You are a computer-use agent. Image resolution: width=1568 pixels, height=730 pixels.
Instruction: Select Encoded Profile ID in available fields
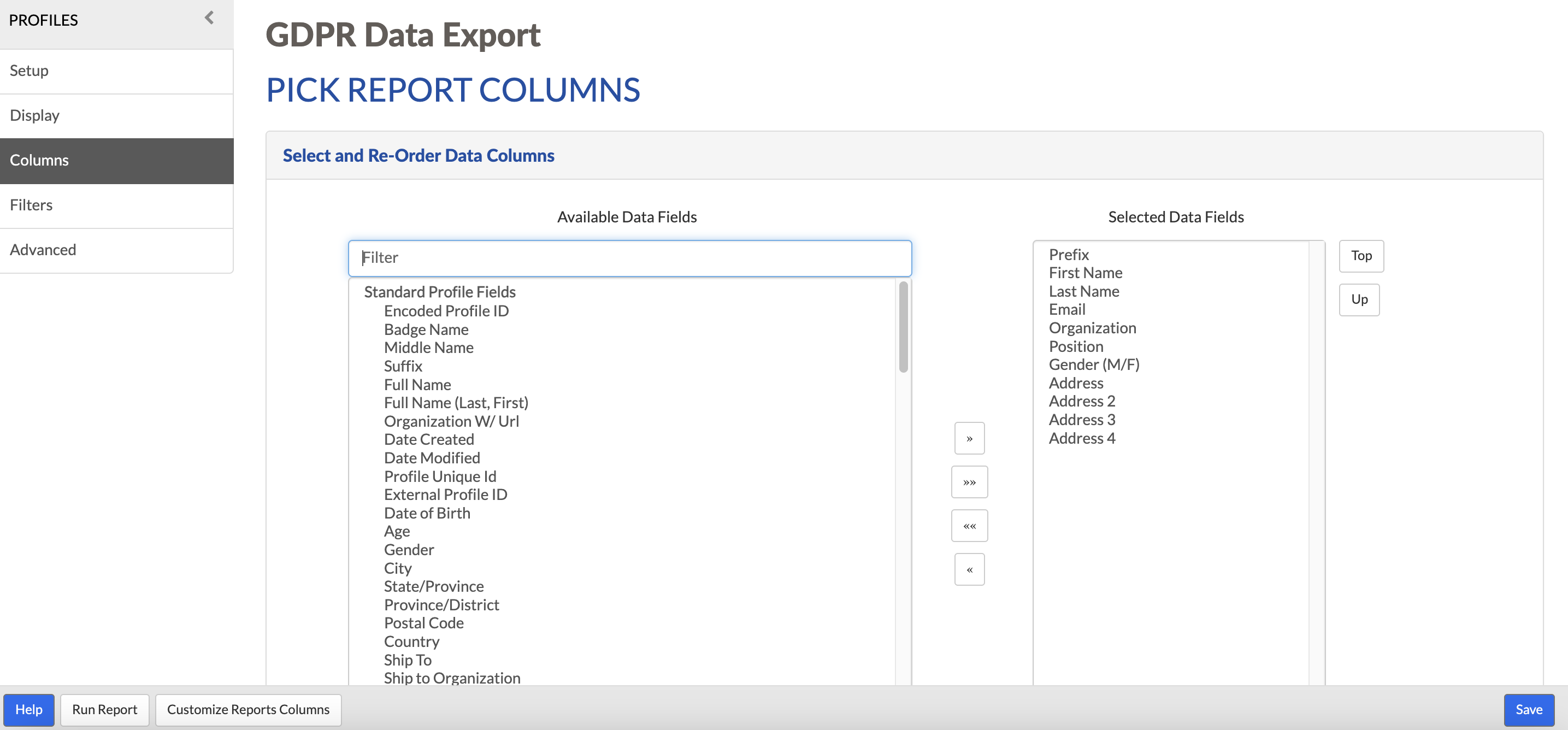[x=446, y=311]
